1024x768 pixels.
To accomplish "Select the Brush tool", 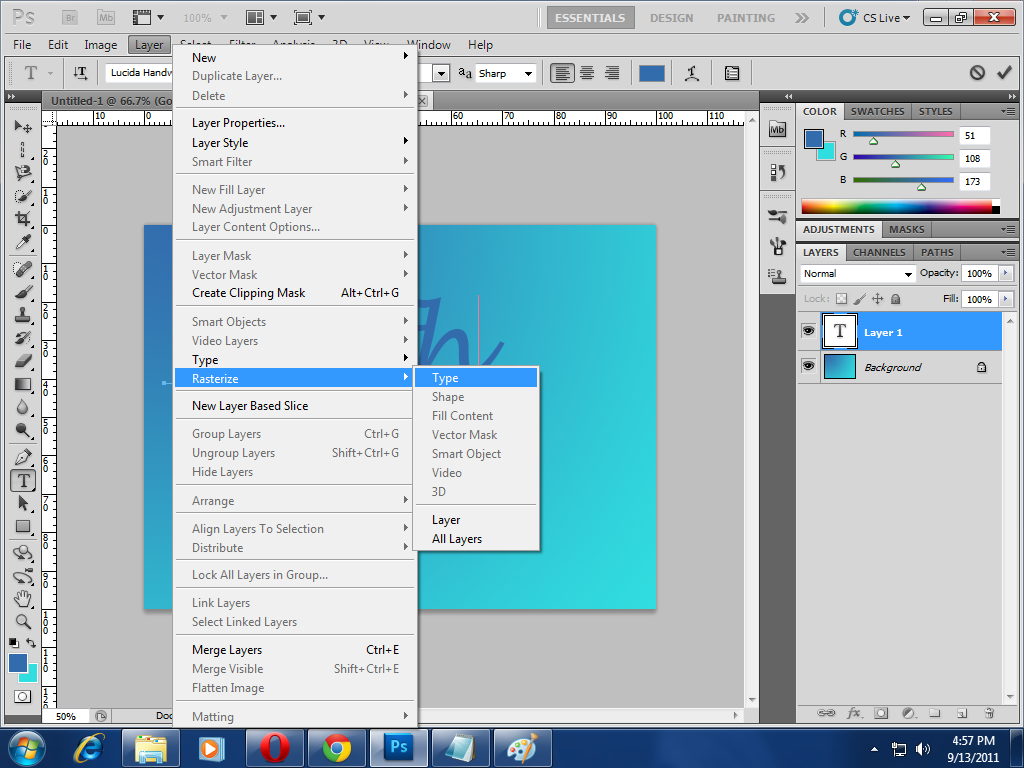I will pos(24,291).
